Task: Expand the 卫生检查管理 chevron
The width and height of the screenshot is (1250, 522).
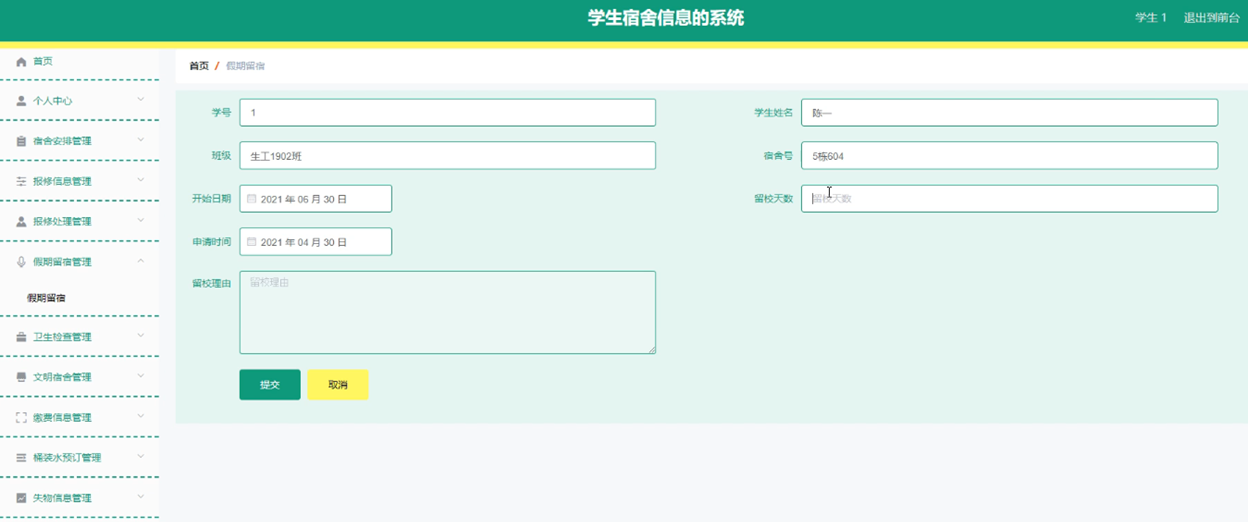Action: 141,336
